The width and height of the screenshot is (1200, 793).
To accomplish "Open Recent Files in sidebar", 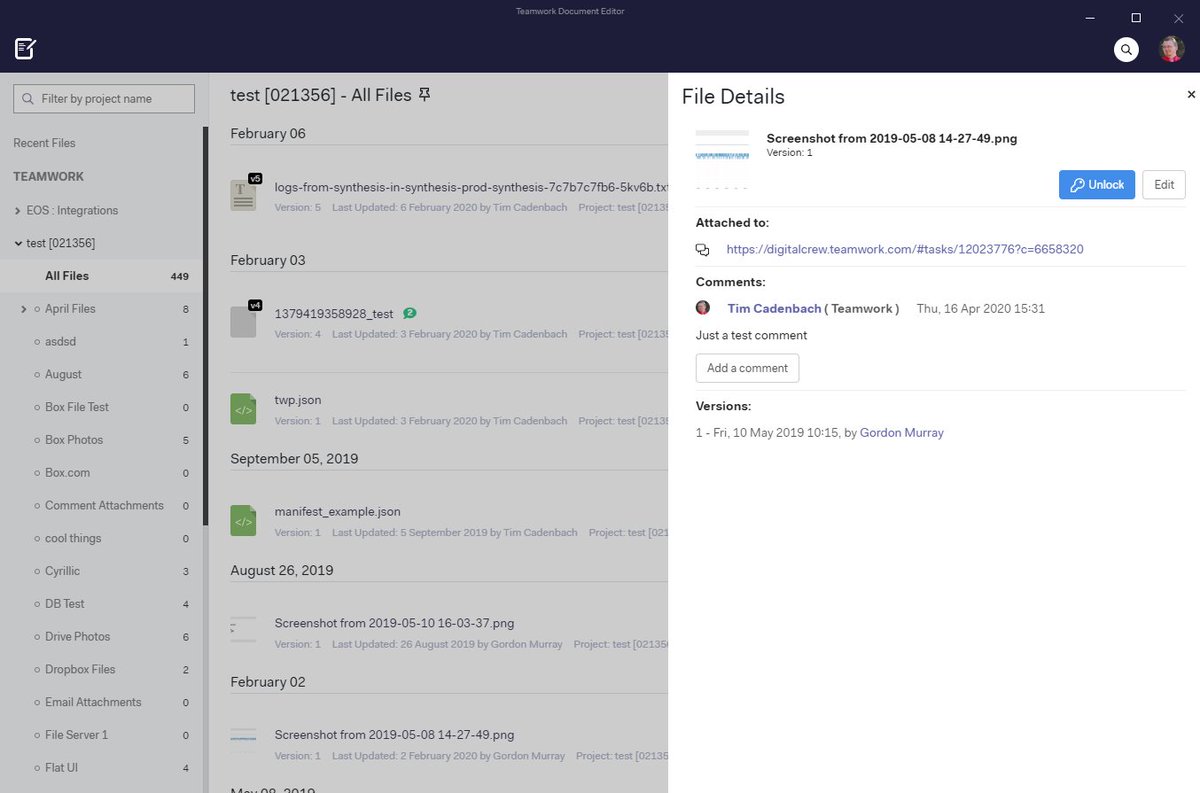I will 44,143.
